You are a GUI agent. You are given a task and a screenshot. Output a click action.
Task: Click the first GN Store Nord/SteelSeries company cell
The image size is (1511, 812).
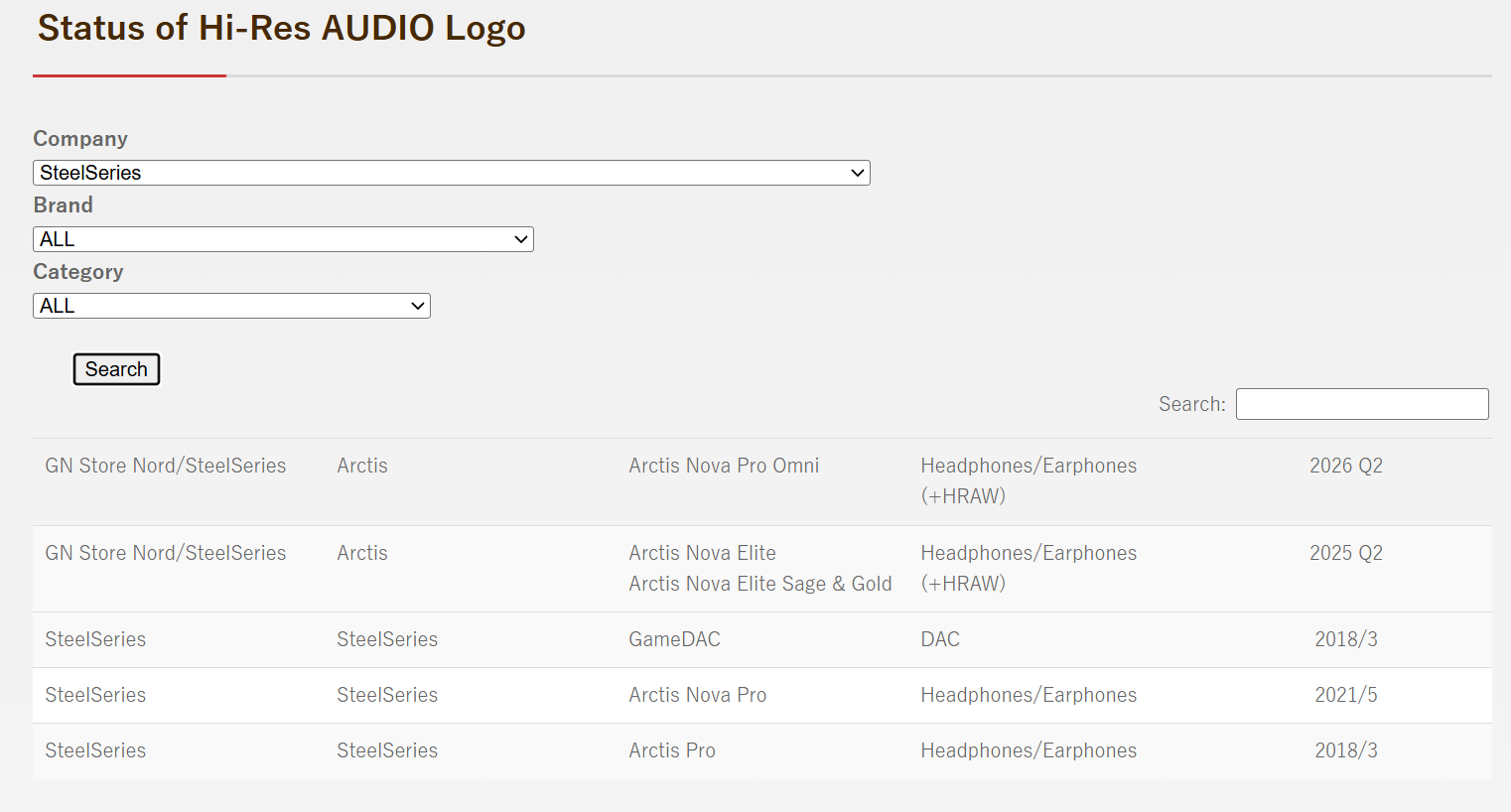[x=166, y=466]
